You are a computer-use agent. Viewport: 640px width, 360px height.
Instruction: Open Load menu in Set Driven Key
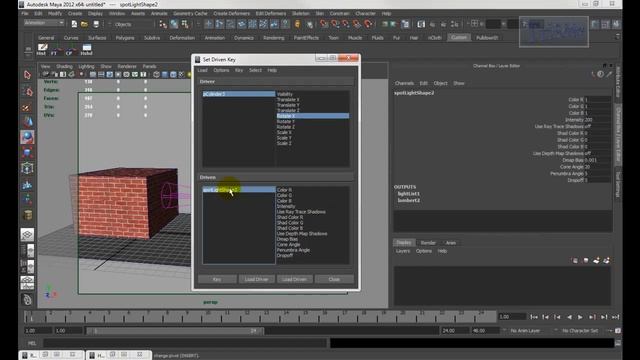[x=202, y=70]
